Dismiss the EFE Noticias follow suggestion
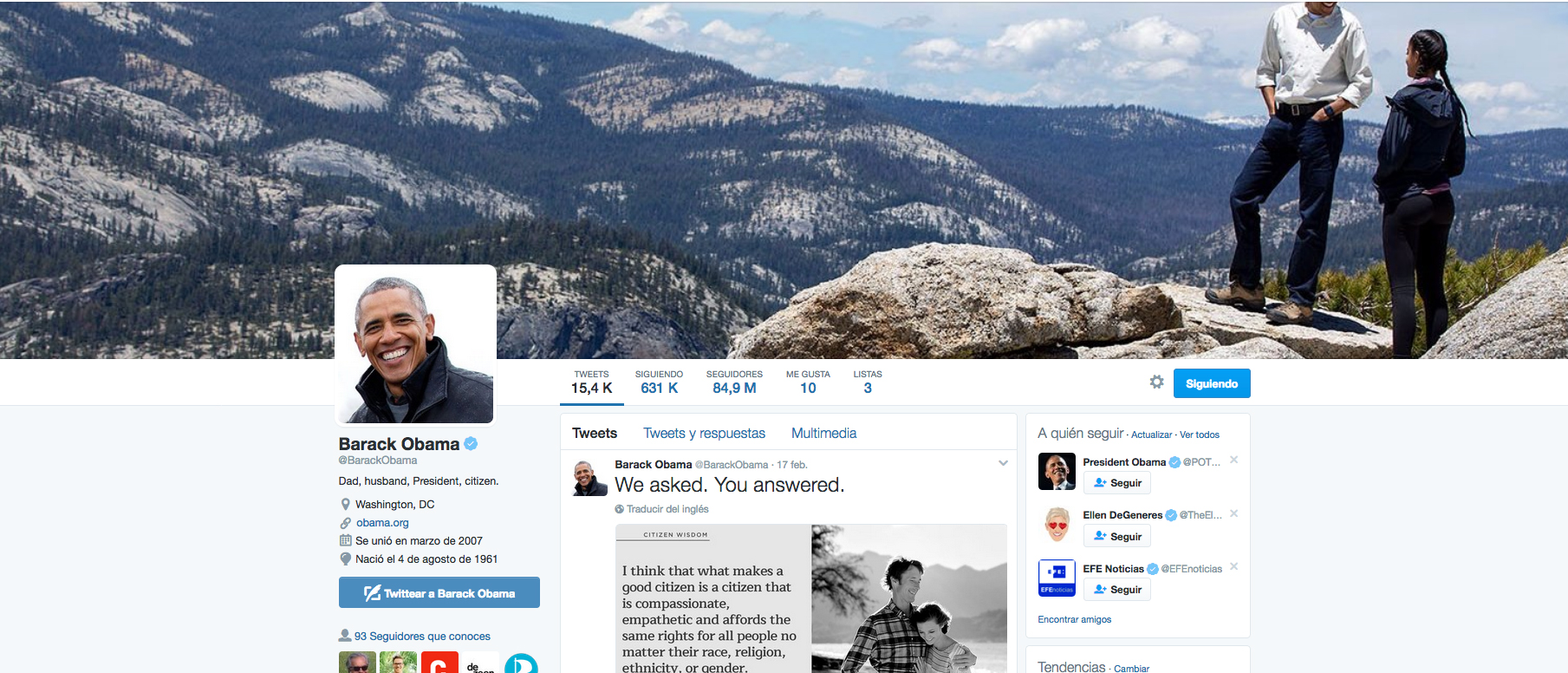Image resolution: width=1568 pixels, height=673 pixels. [x=1233, y=567]
